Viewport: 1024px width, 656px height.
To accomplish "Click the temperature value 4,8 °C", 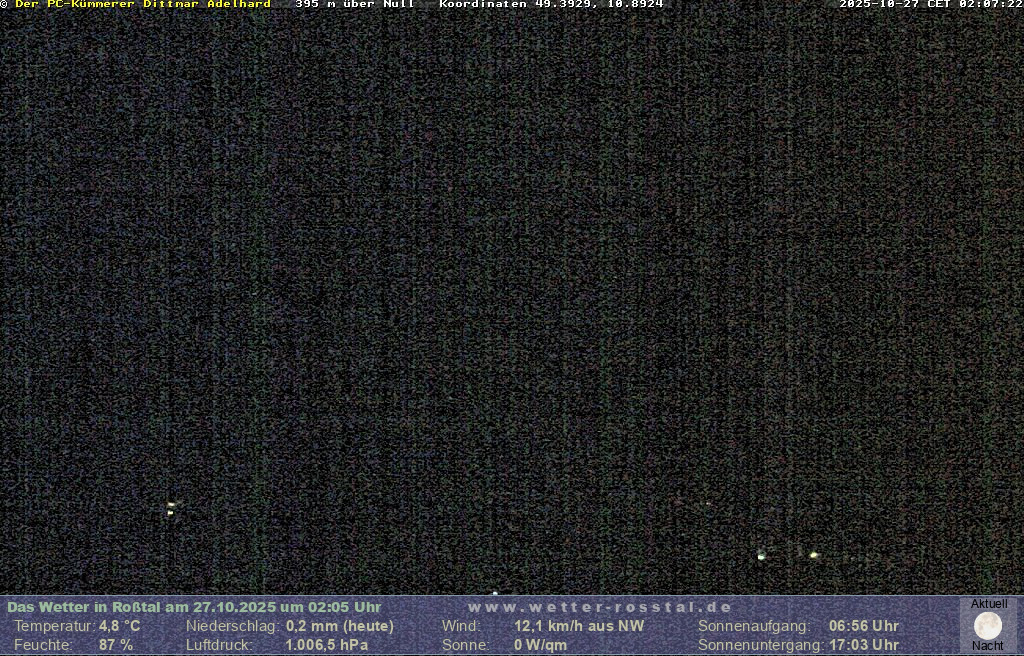I will 119,626.
